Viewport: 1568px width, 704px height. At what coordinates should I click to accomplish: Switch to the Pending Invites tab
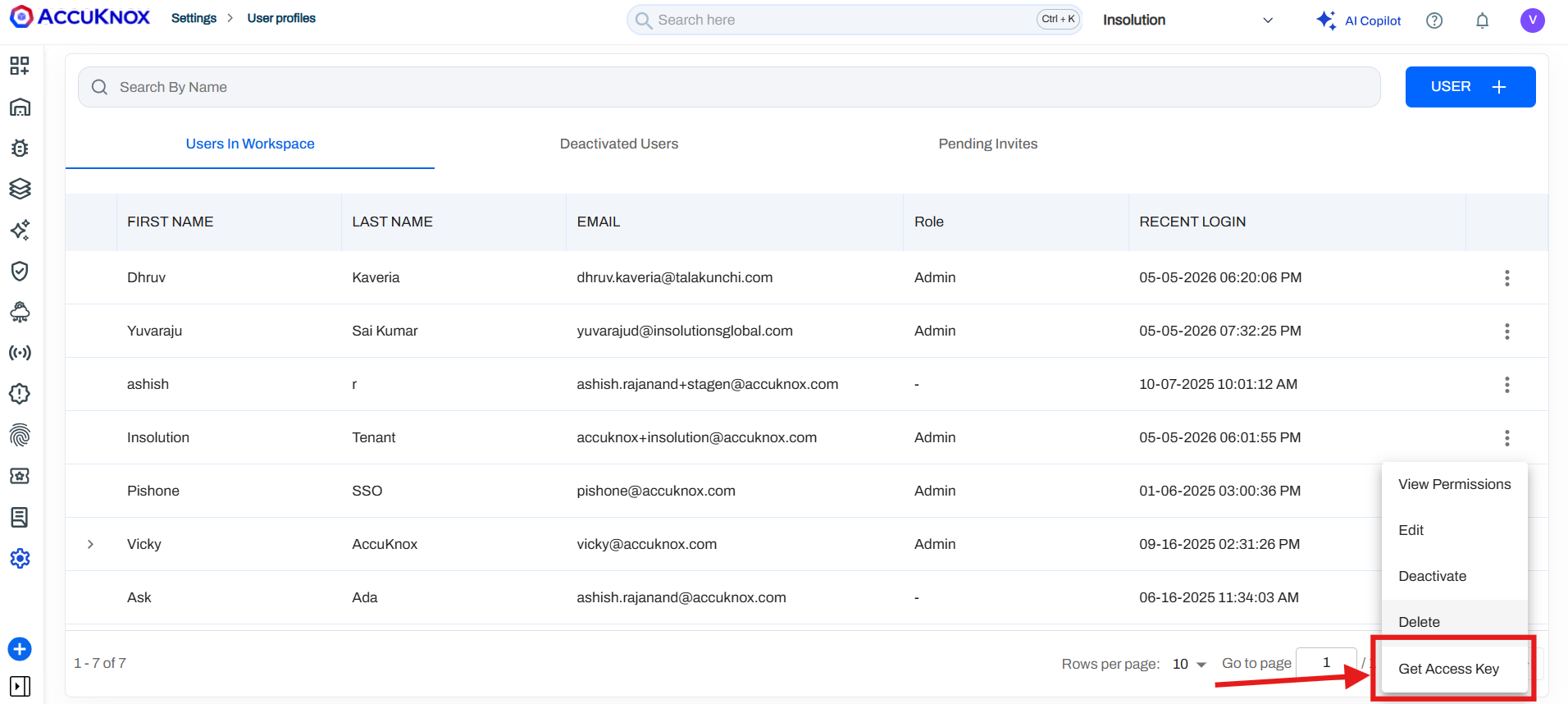[988, 144]
